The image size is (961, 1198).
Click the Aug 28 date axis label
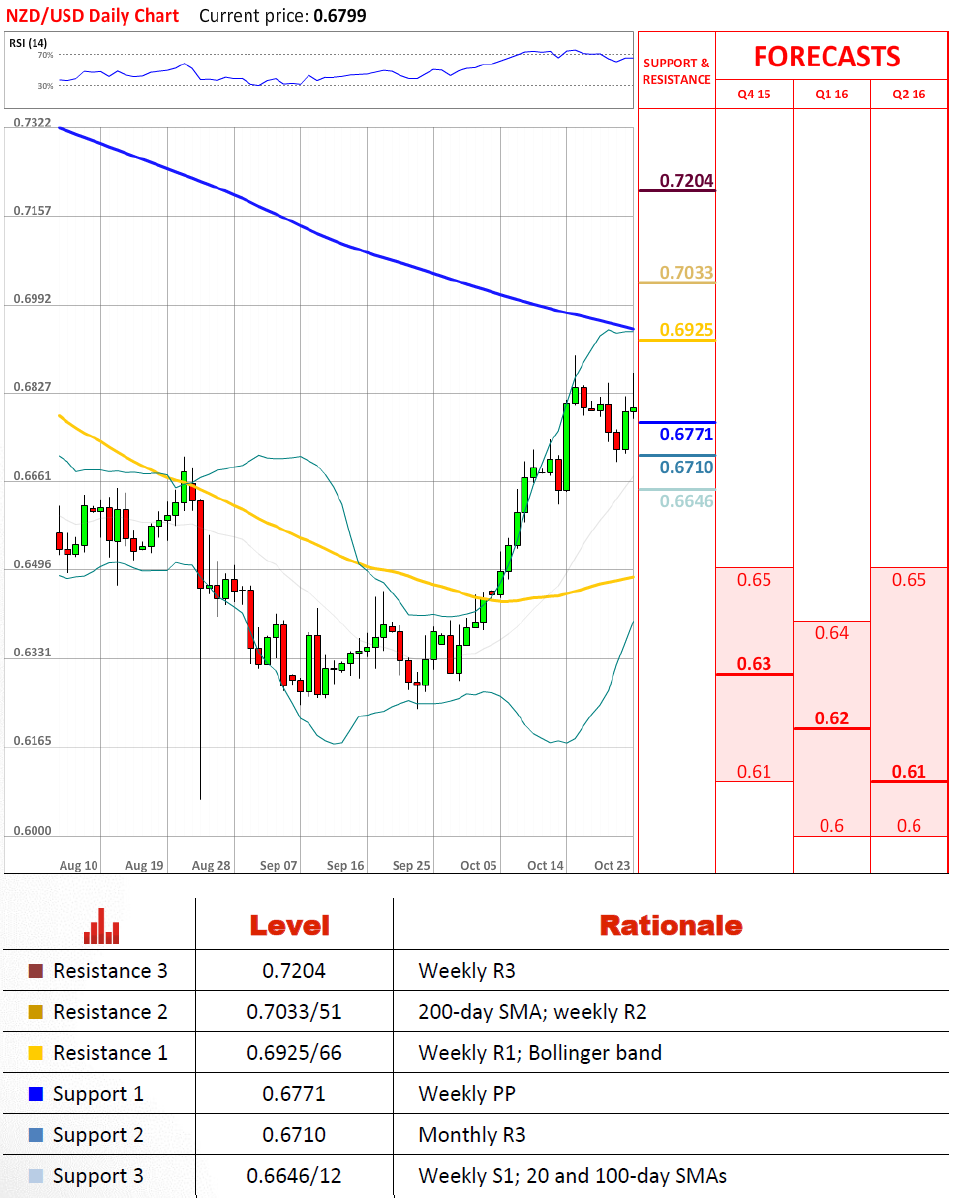tap(211, 866)
